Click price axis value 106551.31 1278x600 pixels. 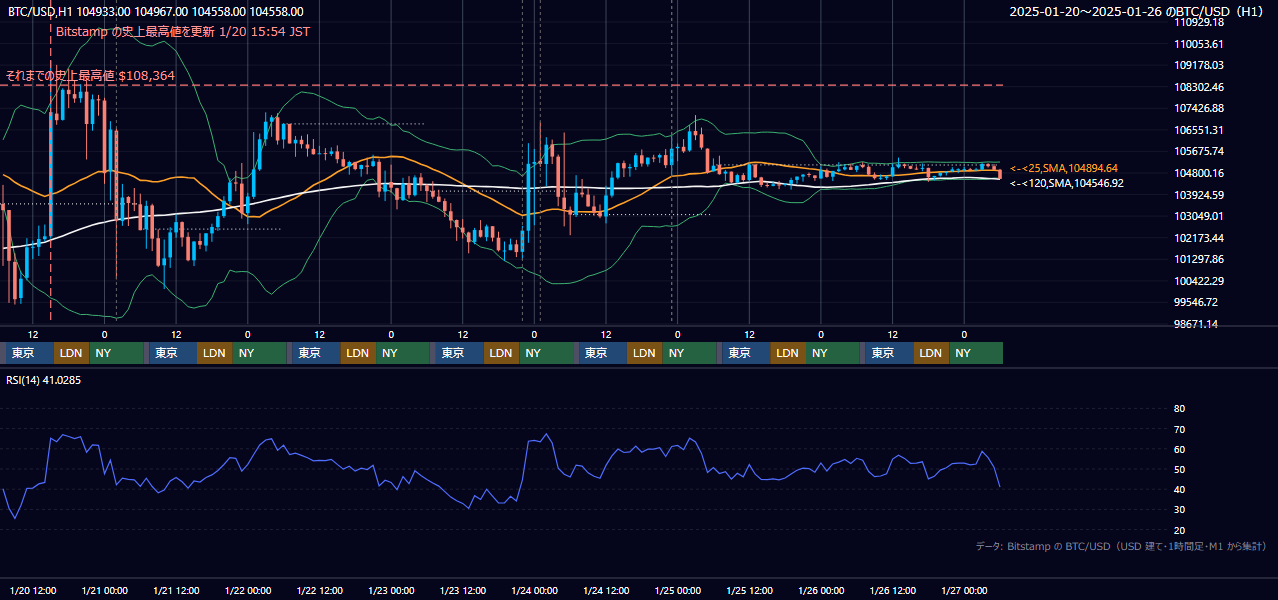point(1198,130)
